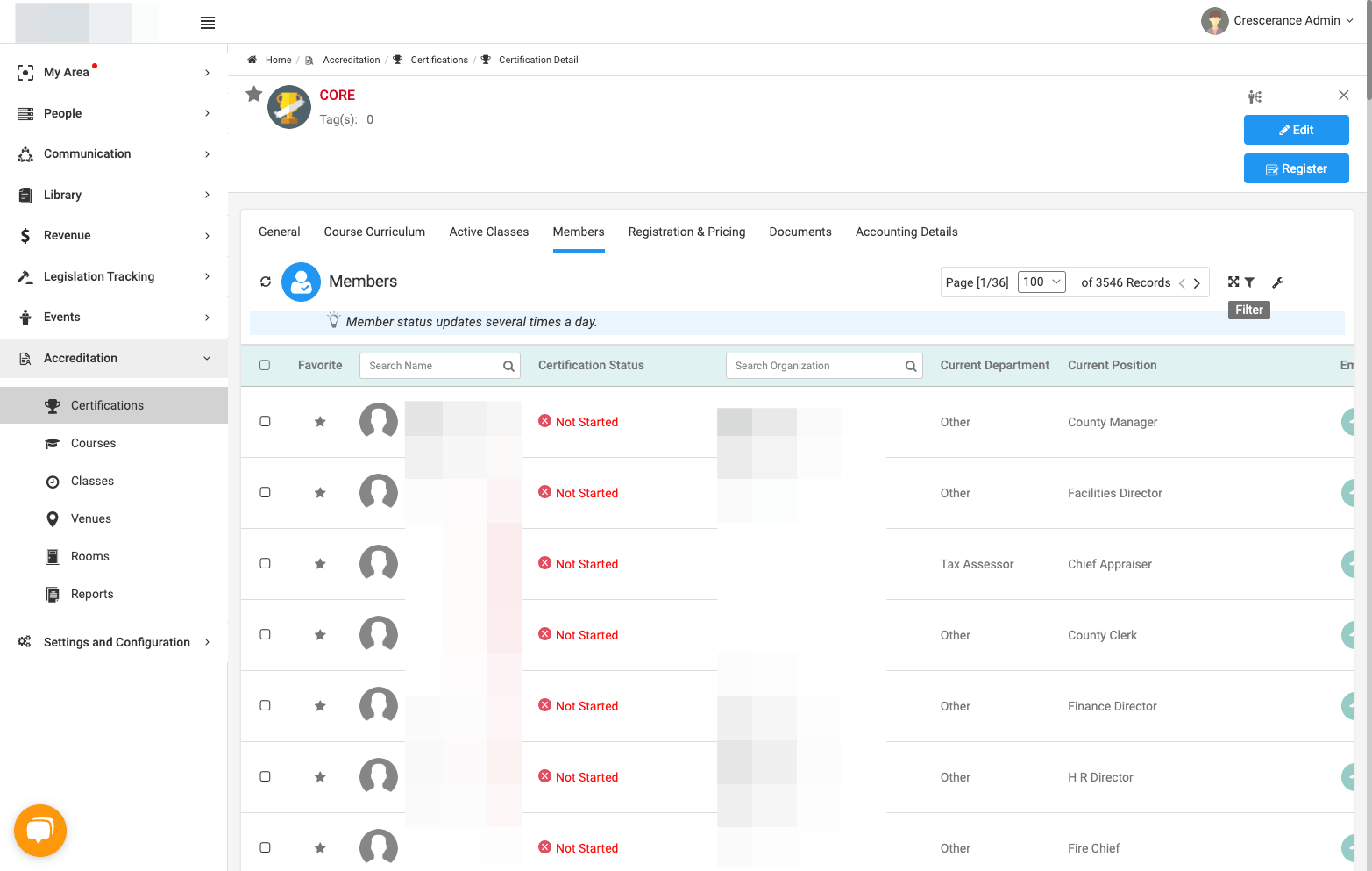Check the County Manager row checkbox
The height and width of the screenshot is (871, 1372).
point(265,421)
